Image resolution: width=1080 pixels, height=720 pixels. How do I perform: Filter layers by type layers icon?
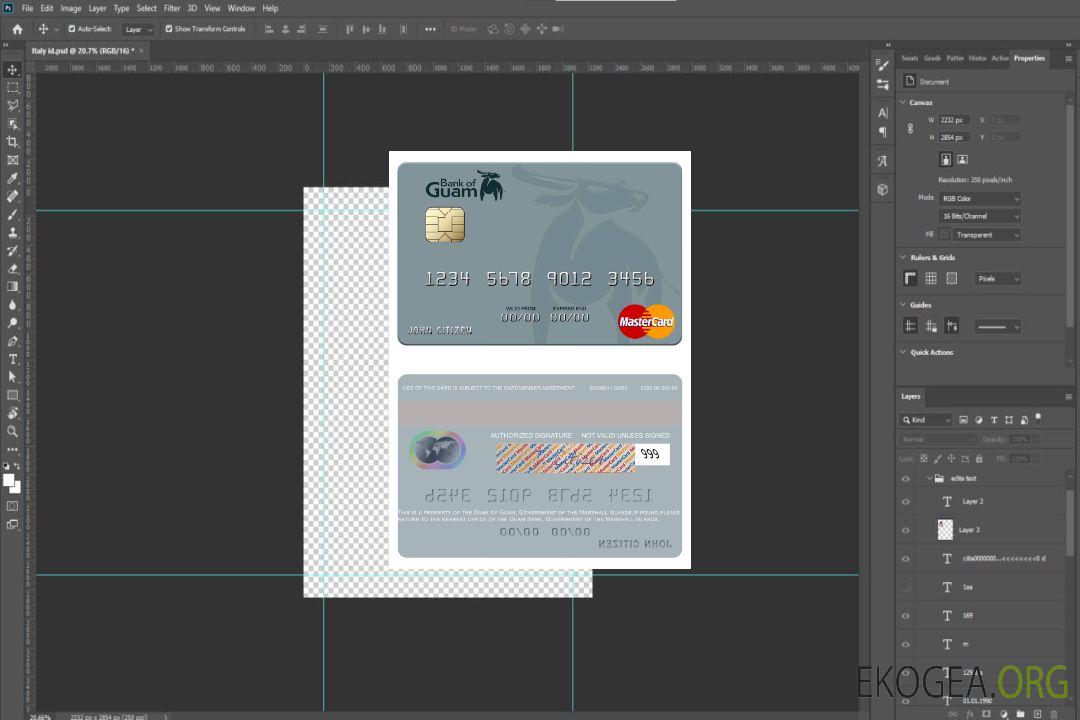[x=995, y=420]
